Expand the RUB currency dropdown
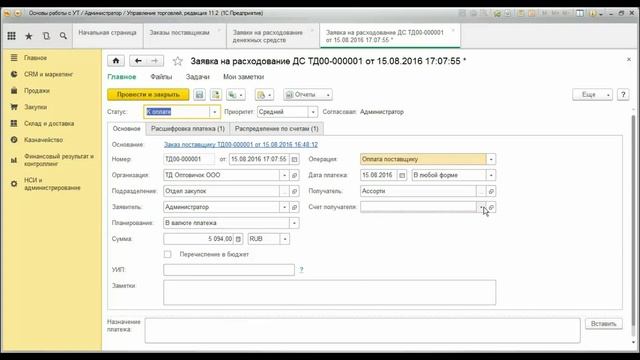The image size is (640, 360). (x=285, y=239)
